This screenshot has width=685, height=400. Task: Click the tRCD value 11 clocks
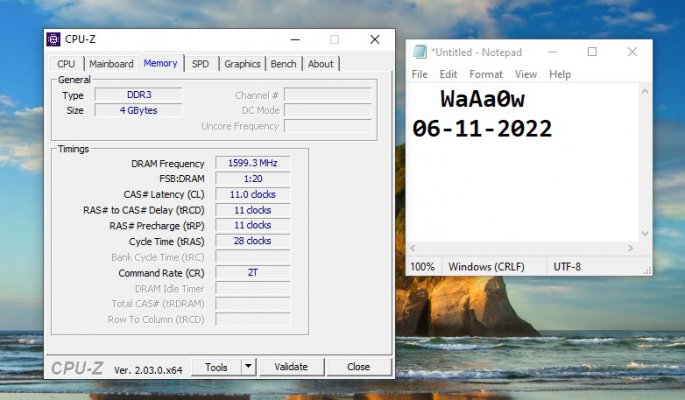253,210
